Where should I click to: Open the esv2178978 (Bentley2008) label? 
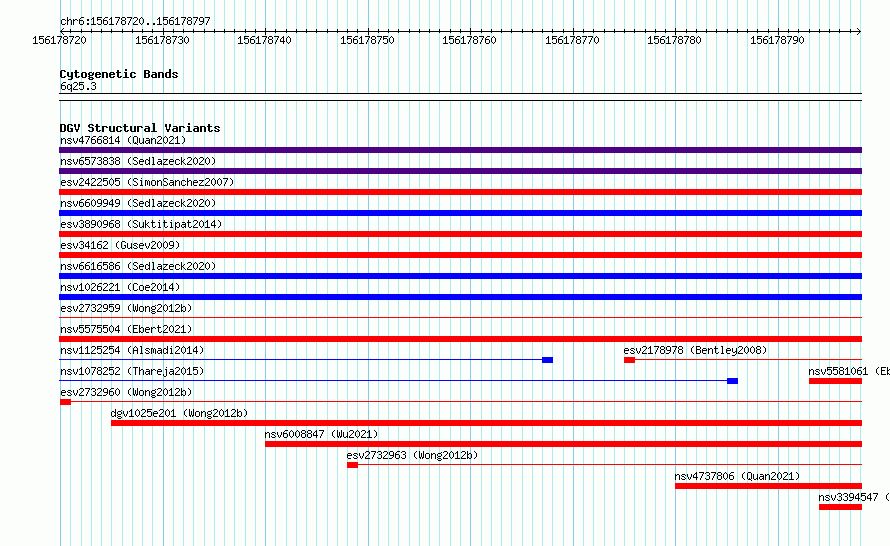(695, 350)
